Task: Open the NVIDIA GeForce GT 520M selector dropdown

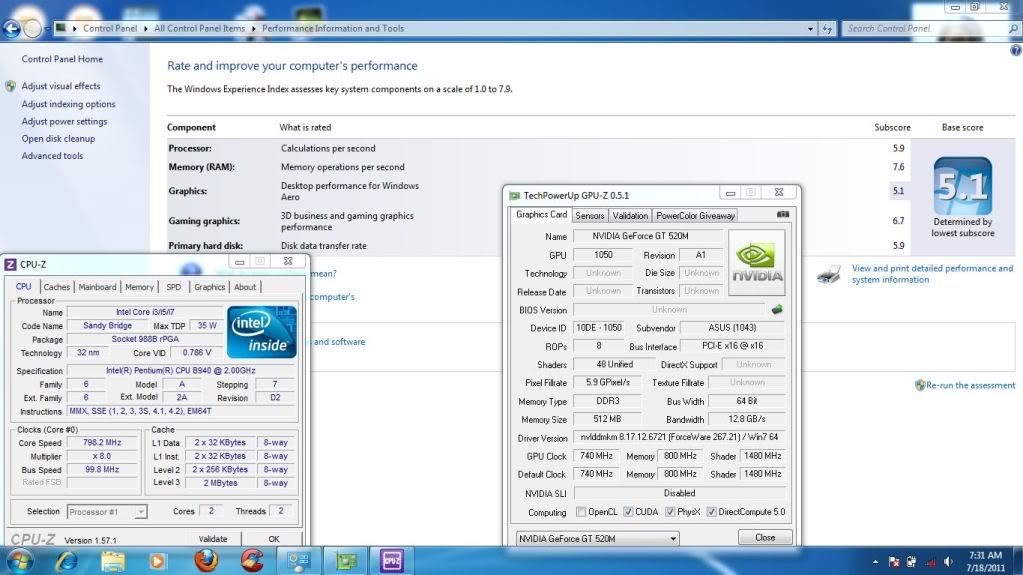Action: tap(597, 538)
